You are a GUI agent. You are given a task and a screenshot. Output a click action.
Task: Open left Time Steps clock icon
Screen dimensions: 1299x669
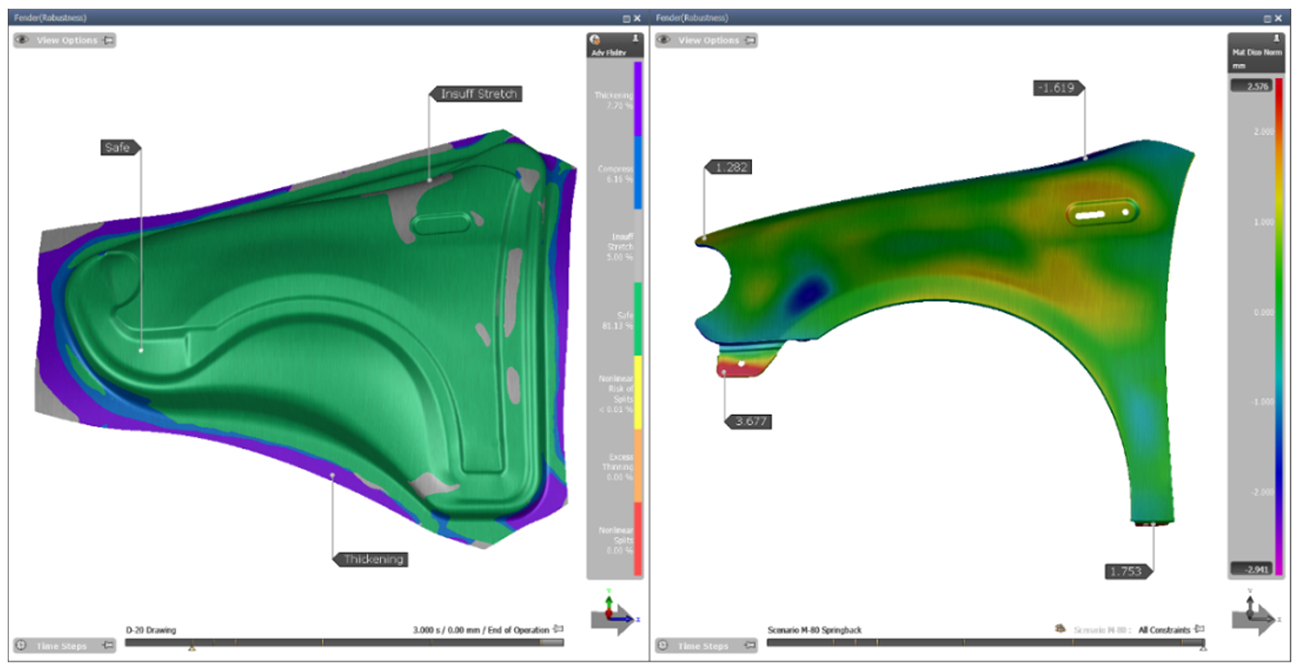tap(22, 646)
